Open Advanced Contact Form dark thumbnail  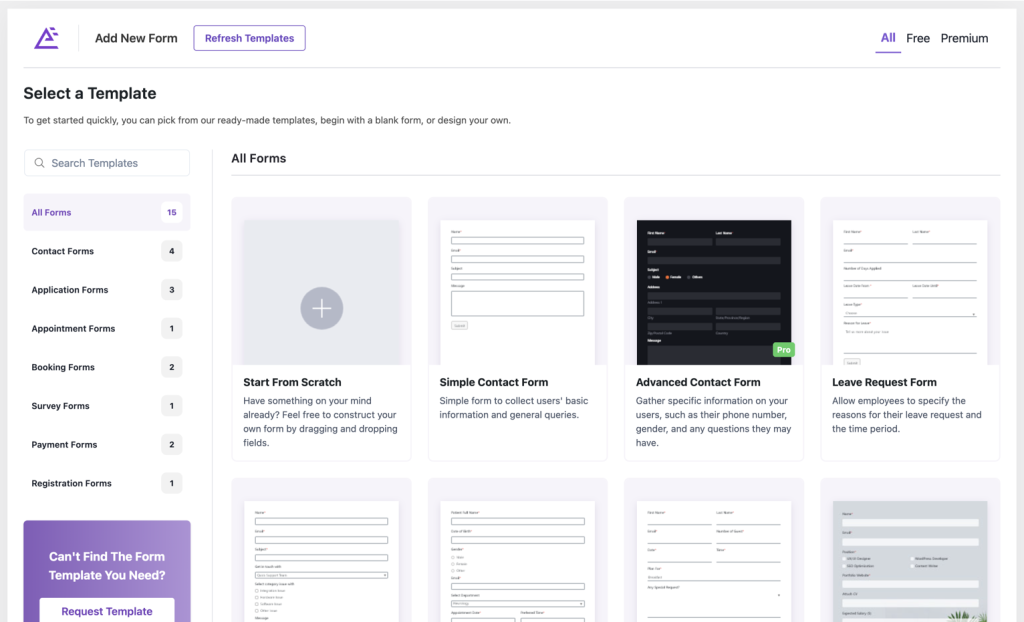pos(714,292)
